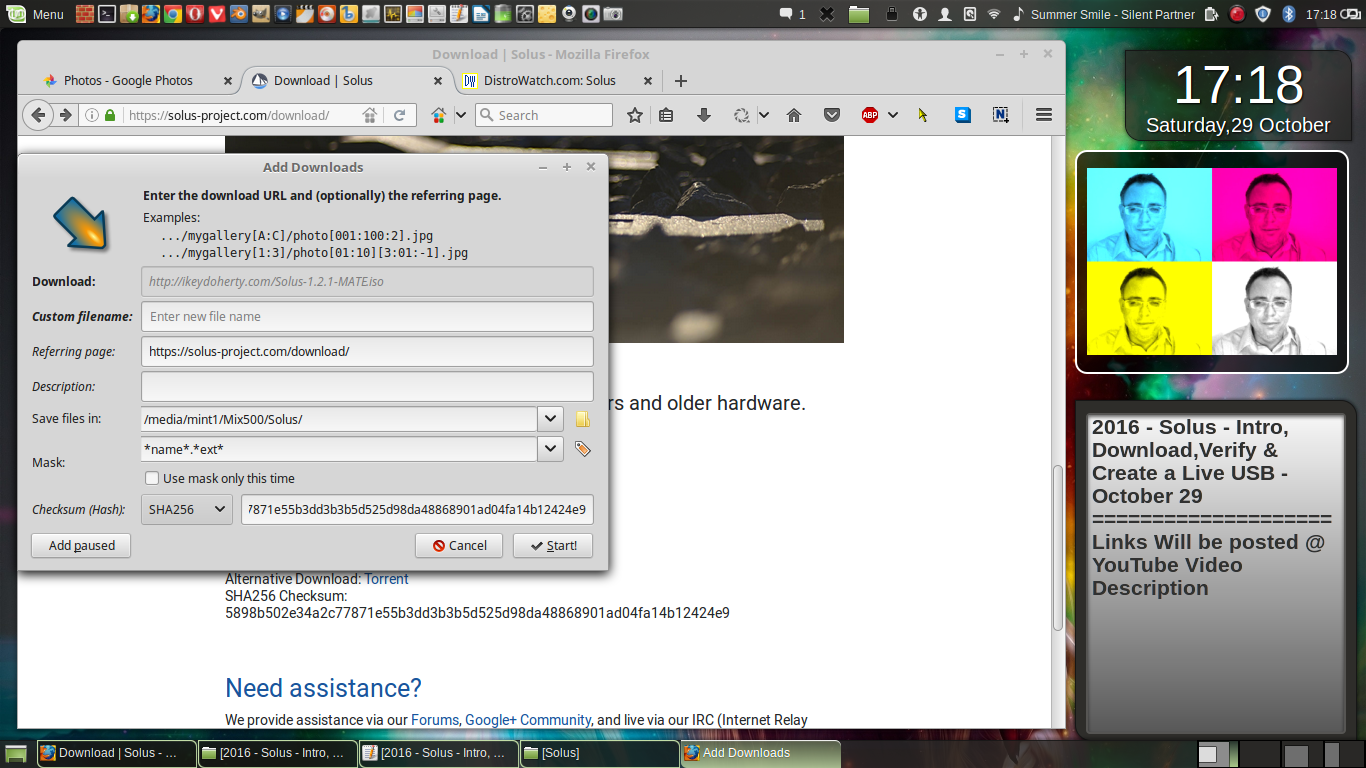Screen dimensions: 1366x768
Task: Open the Bluetooth tray icon
Action: coord(1289,14)
